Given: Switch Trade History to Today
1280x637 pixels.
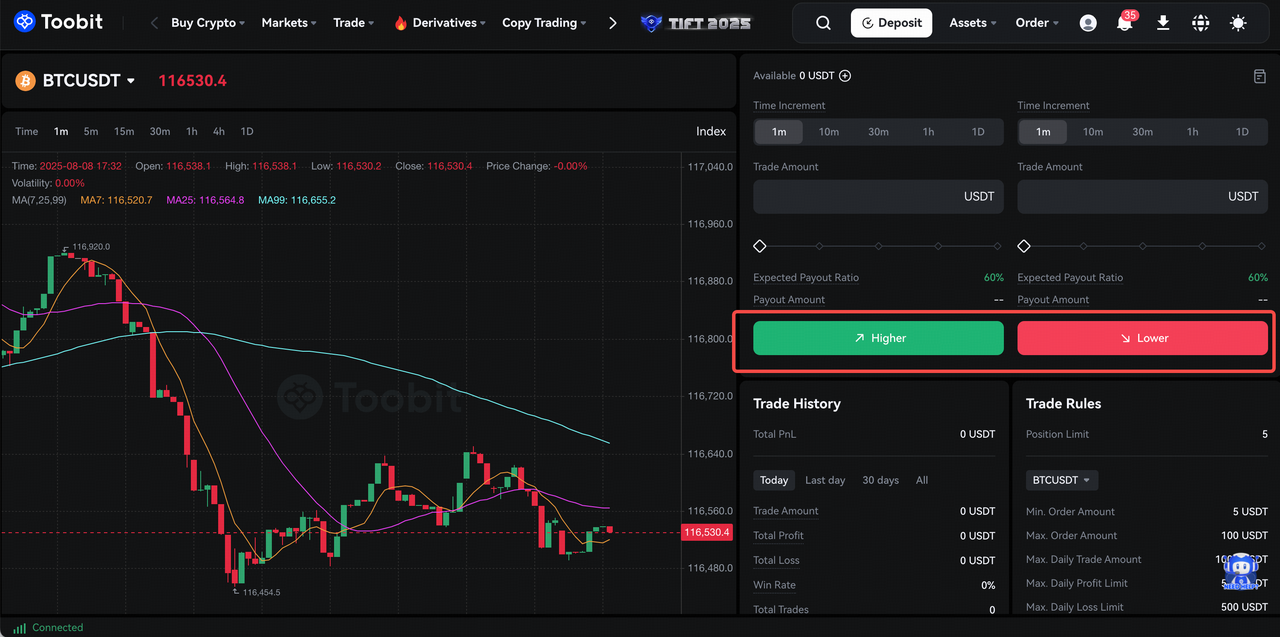Looking at the screenshot, I should [x=774, y=480].
